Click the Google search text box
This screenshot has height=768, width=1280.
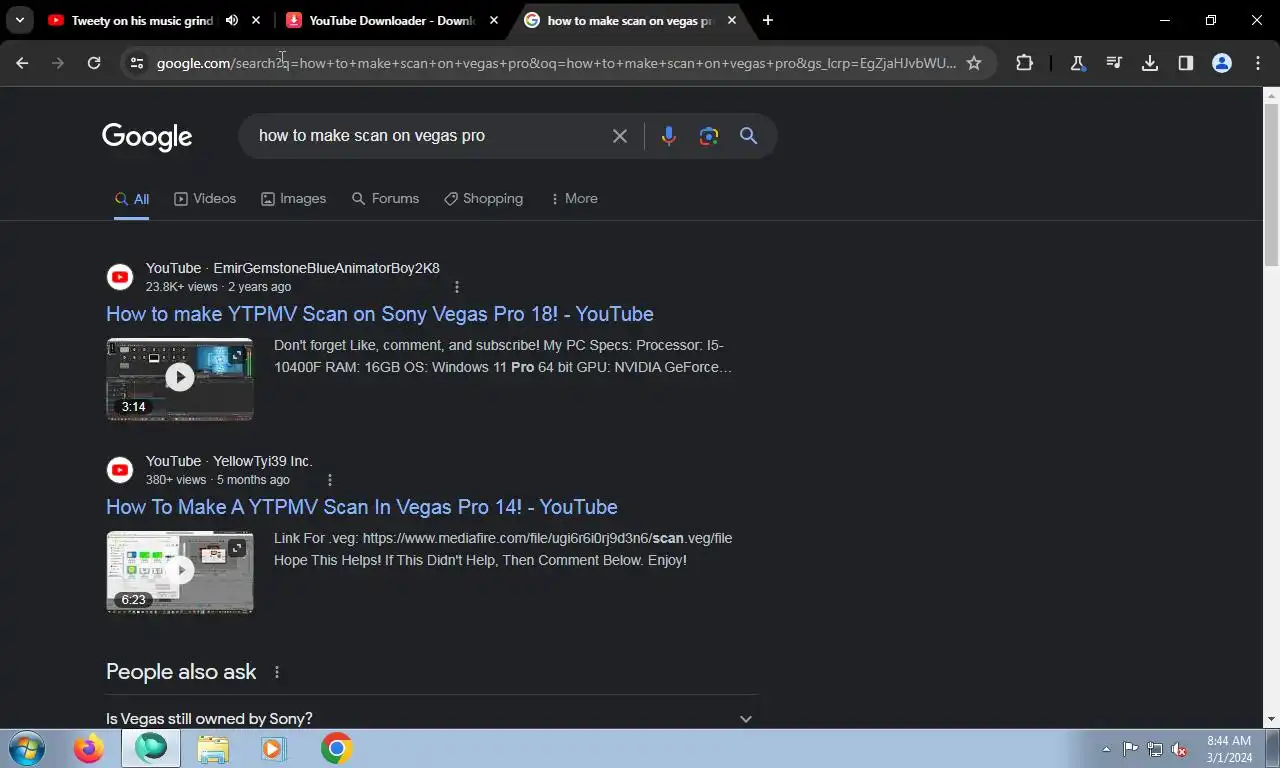(x=430, y=136)
